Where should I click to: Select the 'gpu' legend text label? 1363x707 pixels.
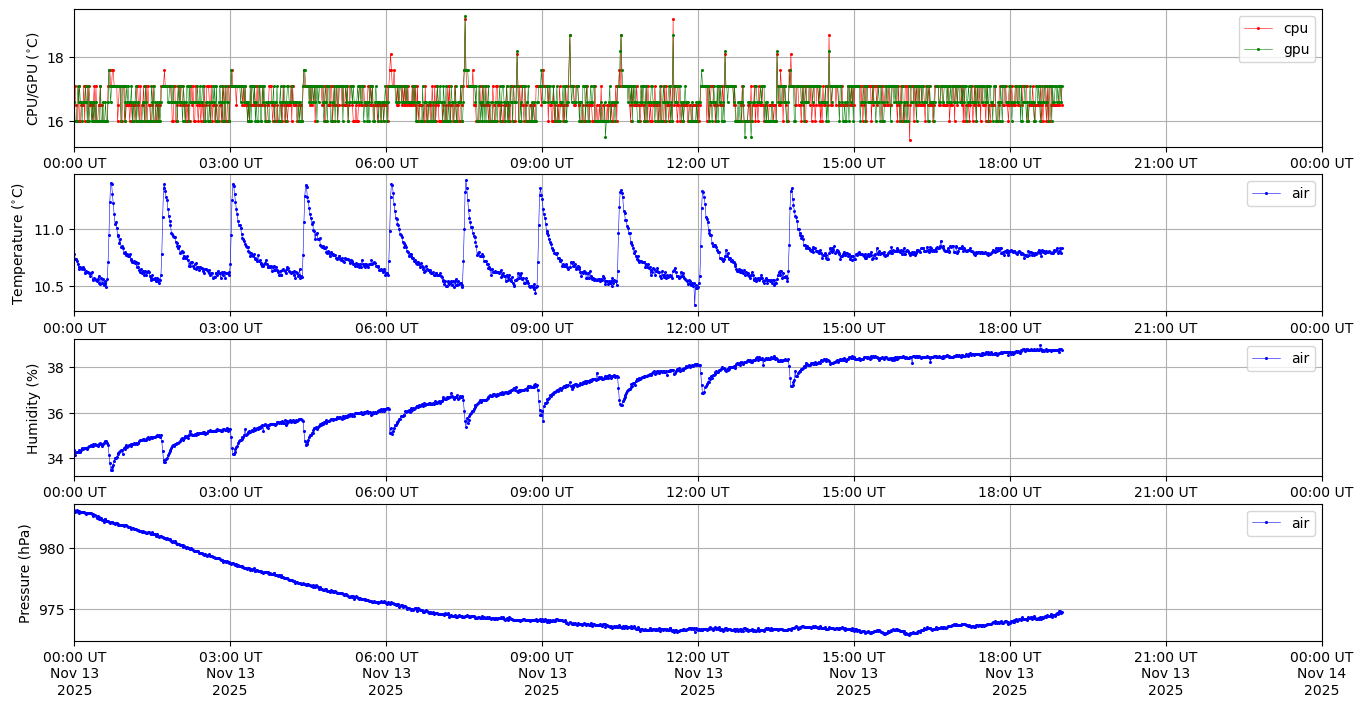pos(1296,49)
